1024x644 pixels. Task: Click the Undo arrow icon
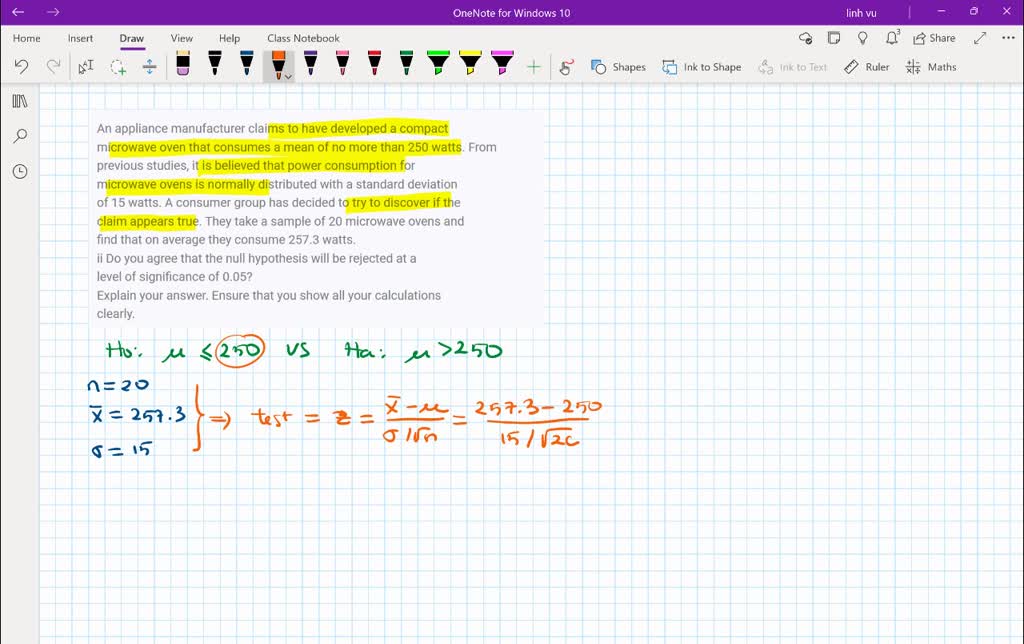click(22, 67)
